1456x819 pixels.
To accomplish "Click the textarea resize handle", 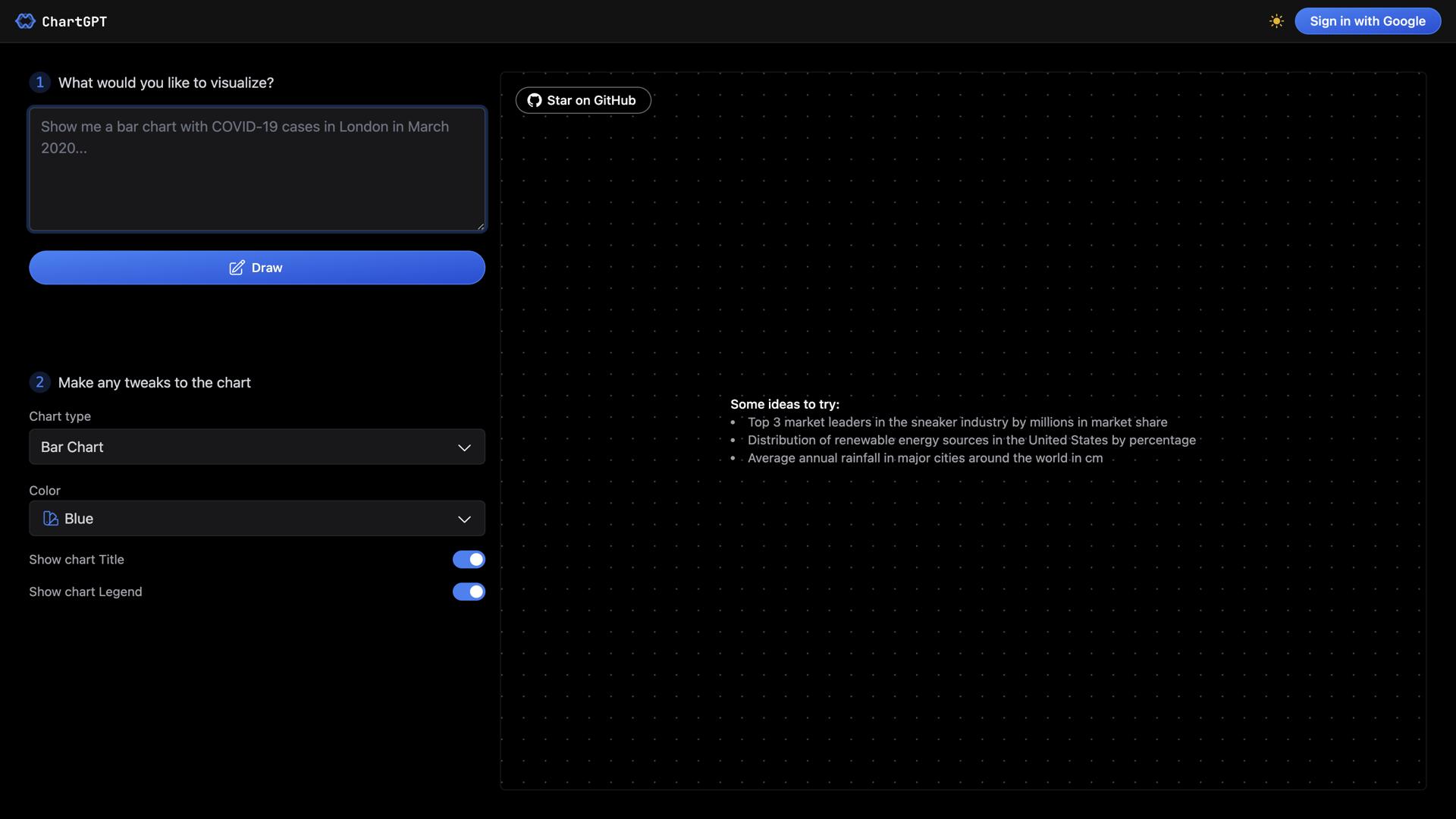I will (480, 225).
